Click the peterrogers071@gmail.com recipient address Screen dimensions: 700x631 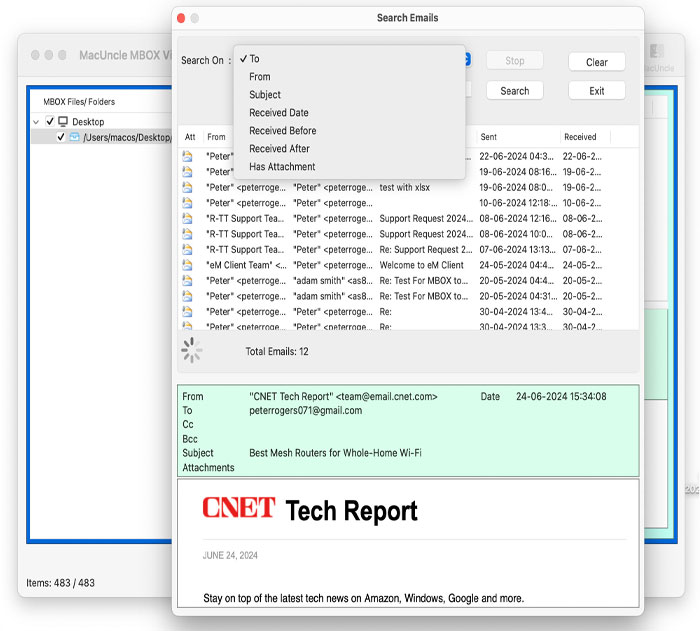pos(305,410)
